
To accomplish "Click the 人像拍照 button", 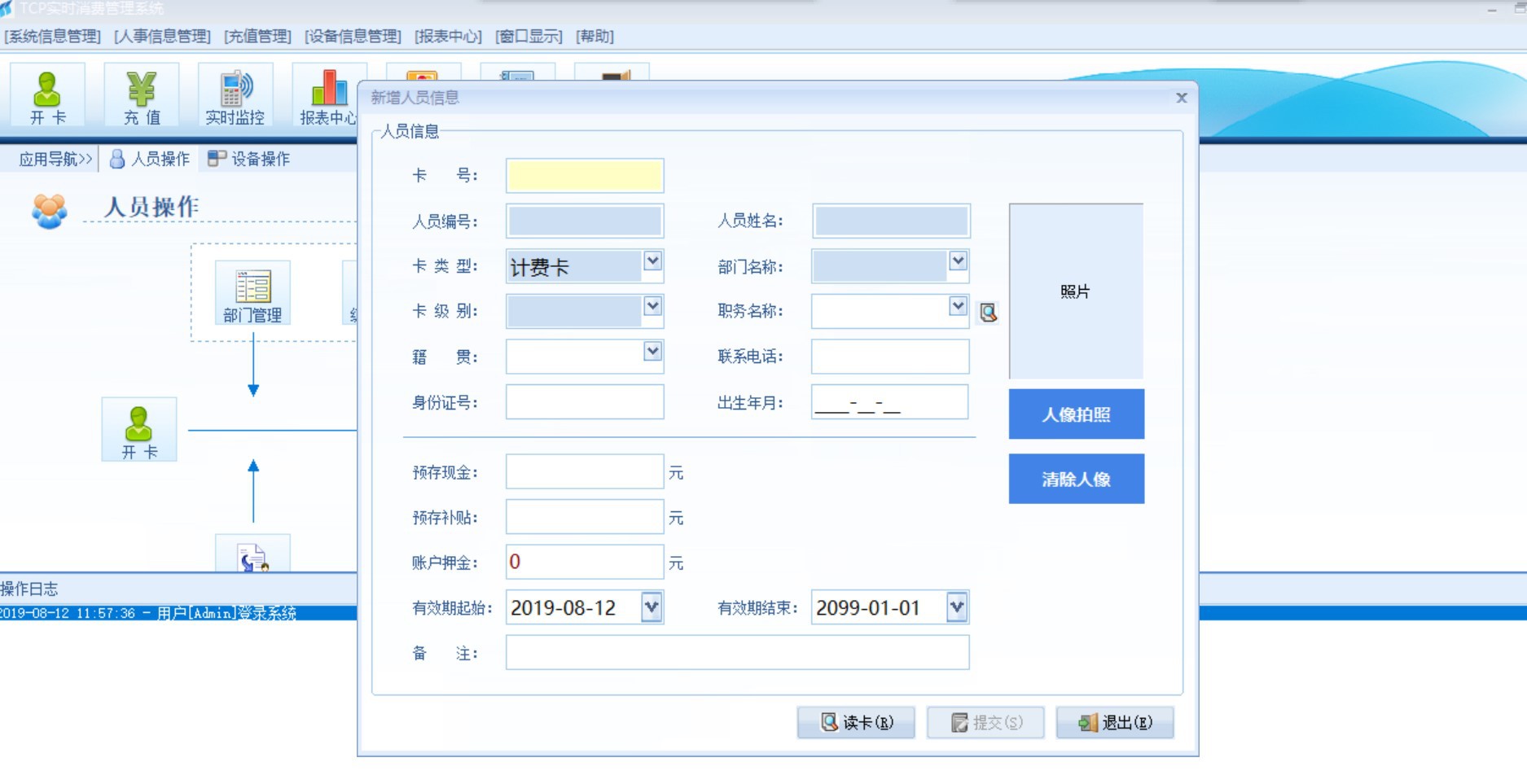I will [1076, 414].
